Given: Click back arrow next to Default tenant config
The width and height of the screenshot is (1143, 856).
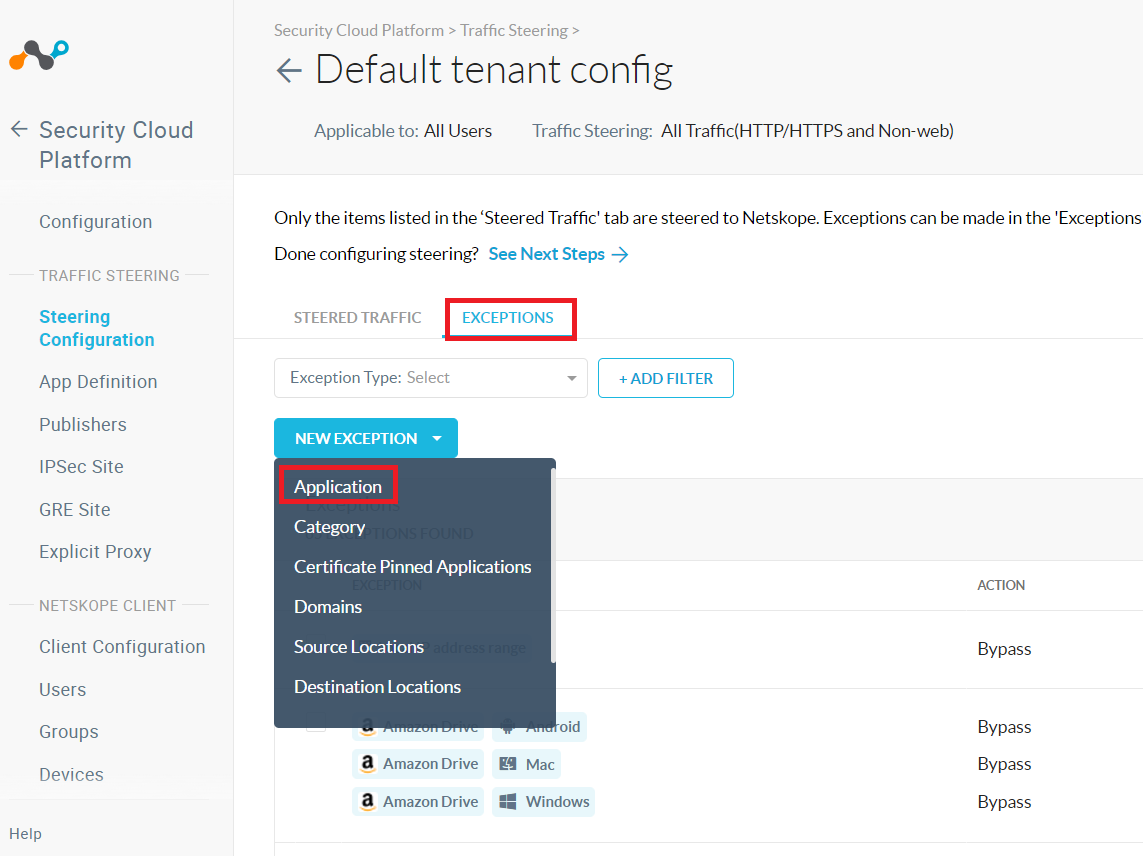Looking at the screenshot, I should (289, 71).
